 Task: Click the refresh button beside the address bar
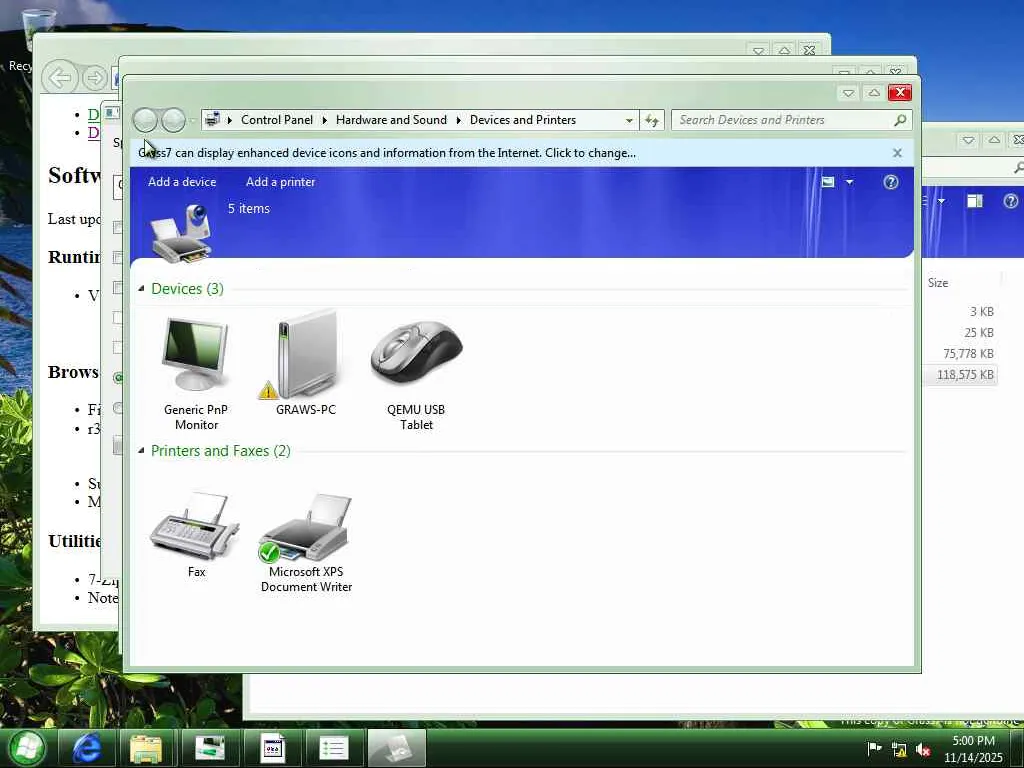tap(652, 120)
